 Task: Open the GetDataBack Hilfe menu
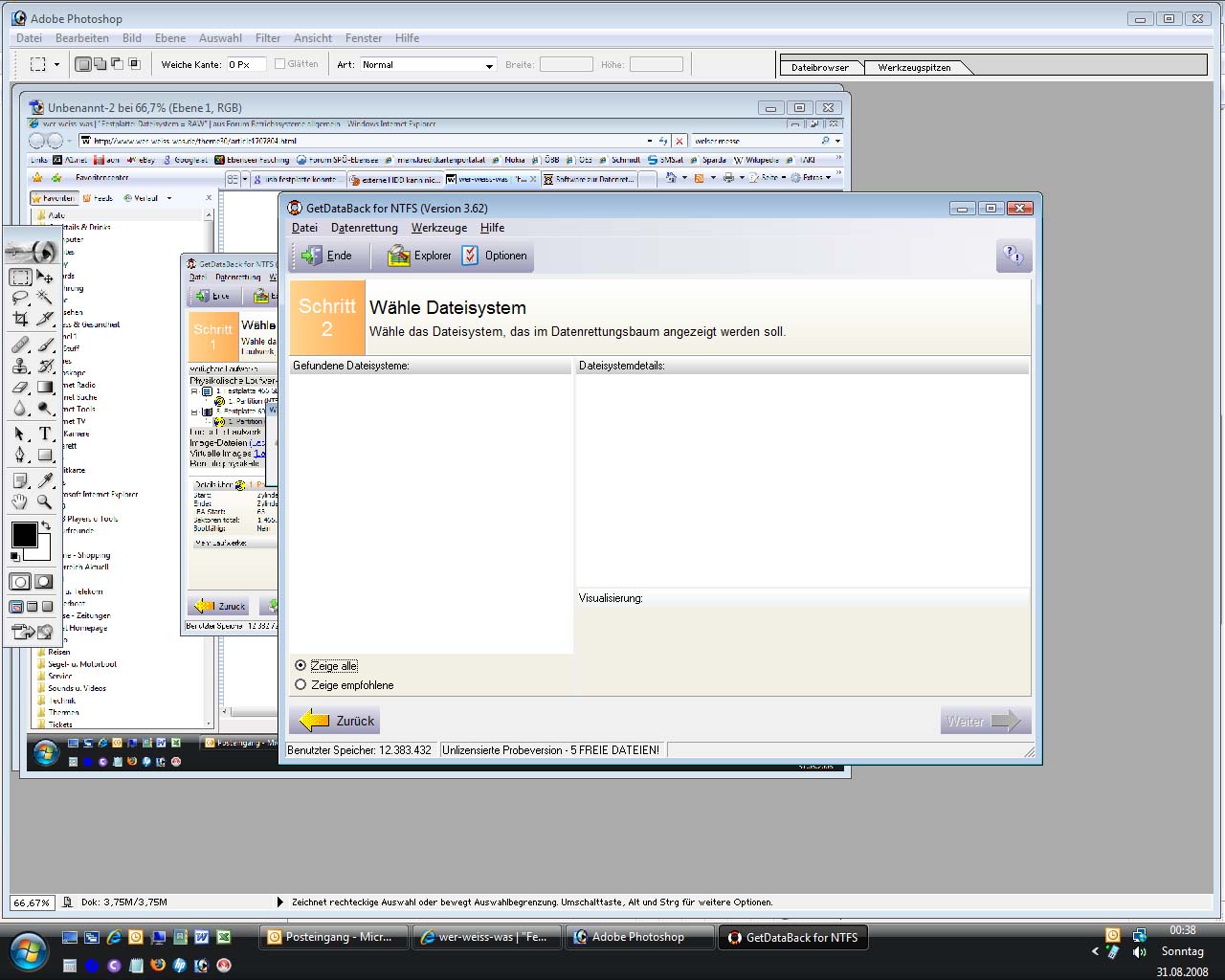(x=492, y=228)
